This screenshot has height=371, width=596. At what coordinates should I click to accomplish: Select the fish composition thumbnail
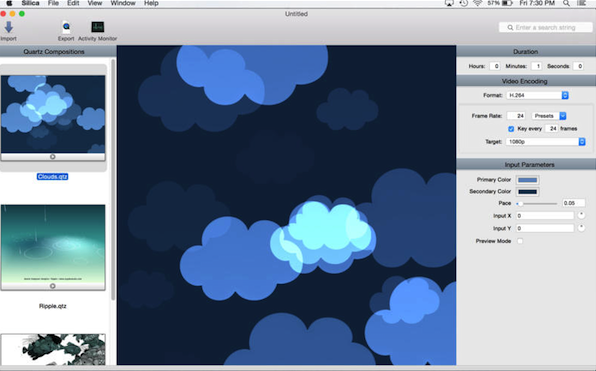pyautogui.click(x=53, y=349)
